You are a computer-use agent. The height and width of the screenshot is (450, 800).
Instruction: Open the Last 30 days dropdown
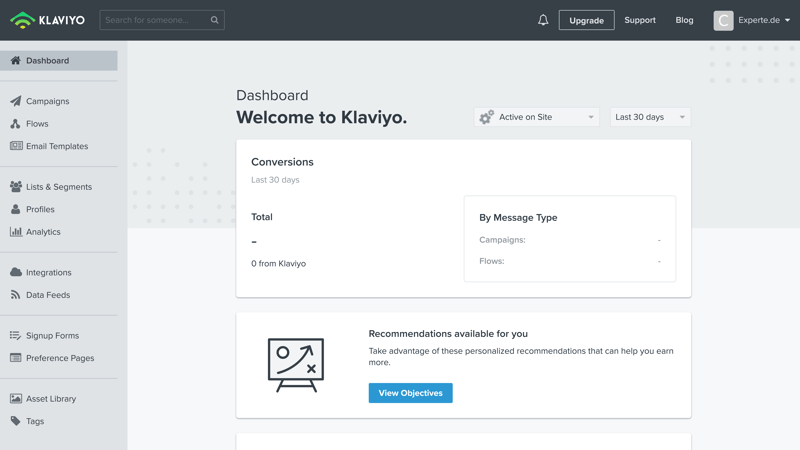click(650, 117)
